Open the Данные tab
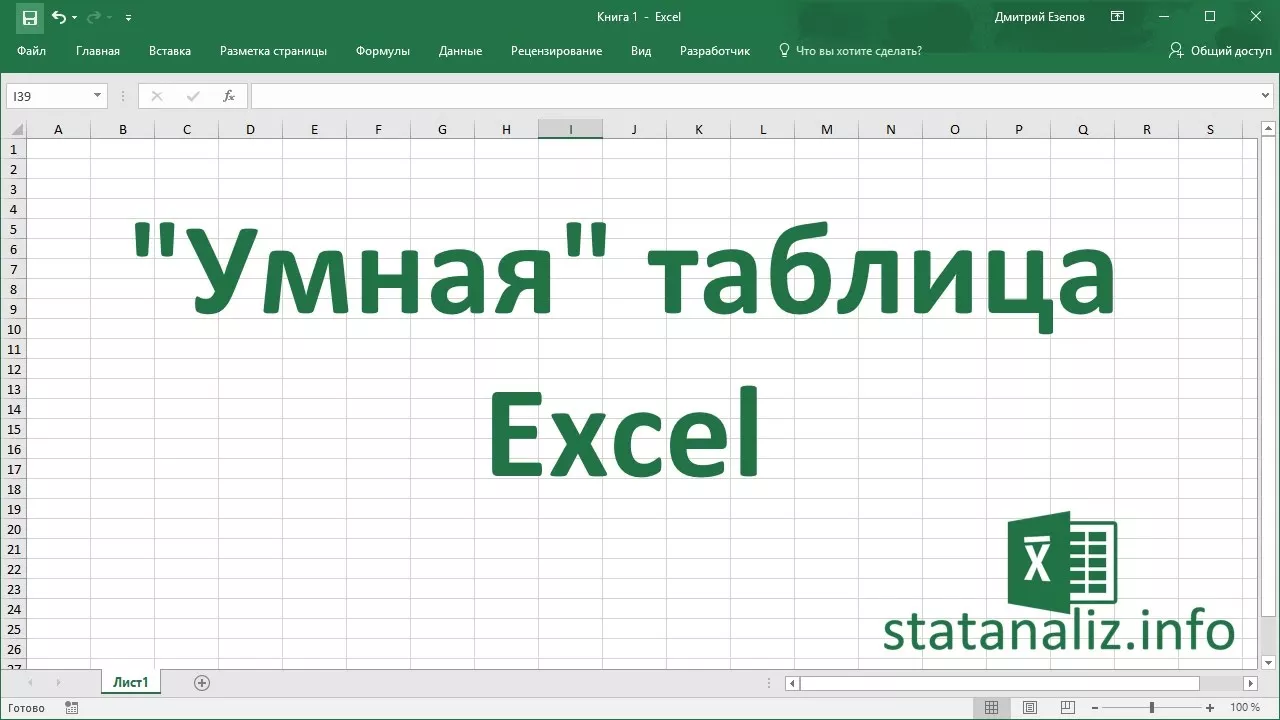This screenshot has width=1280, height=720. [460, 51]
